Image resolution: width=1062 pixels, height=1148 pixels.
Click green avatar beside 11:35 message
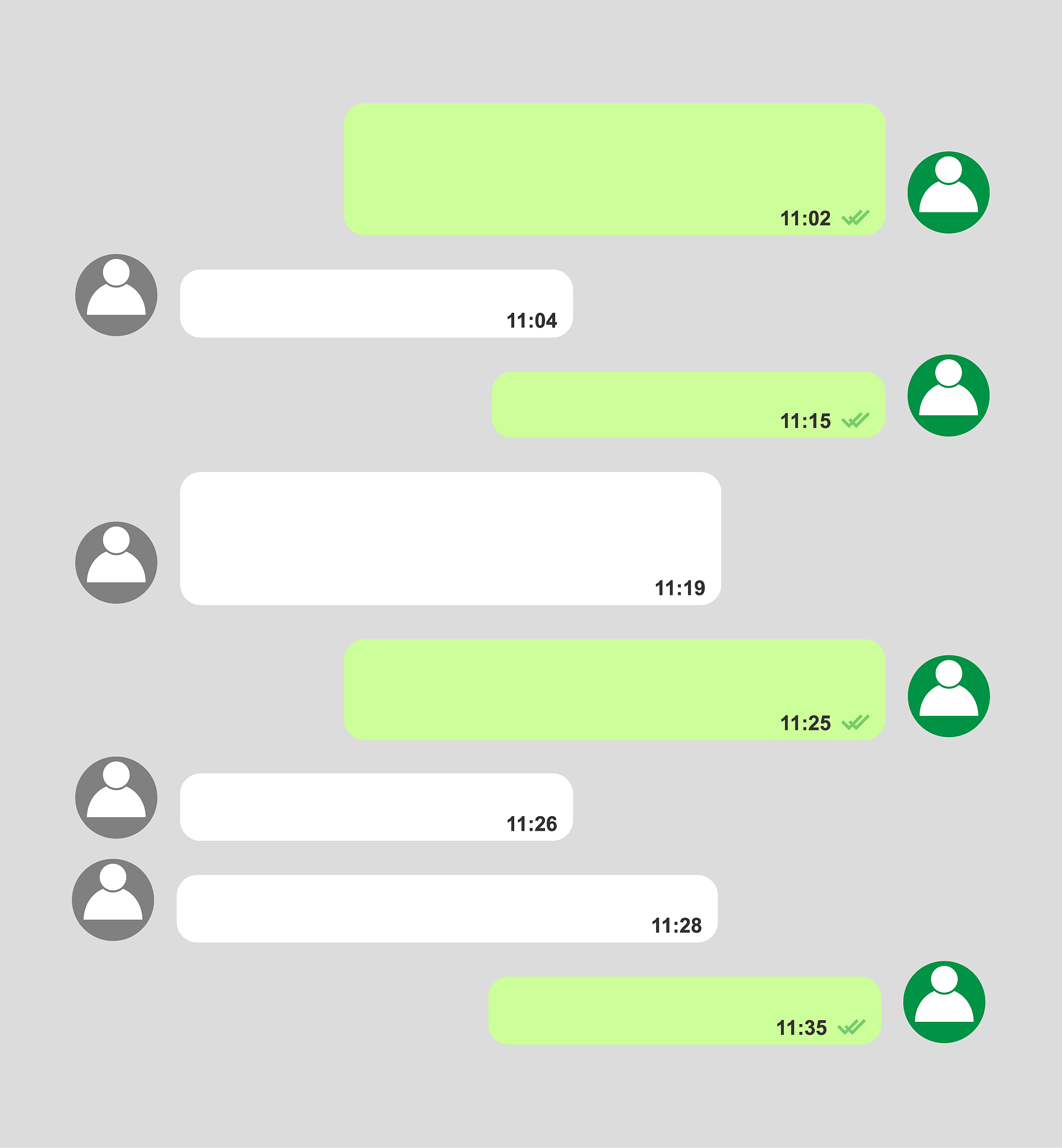tap(944, 1002)
